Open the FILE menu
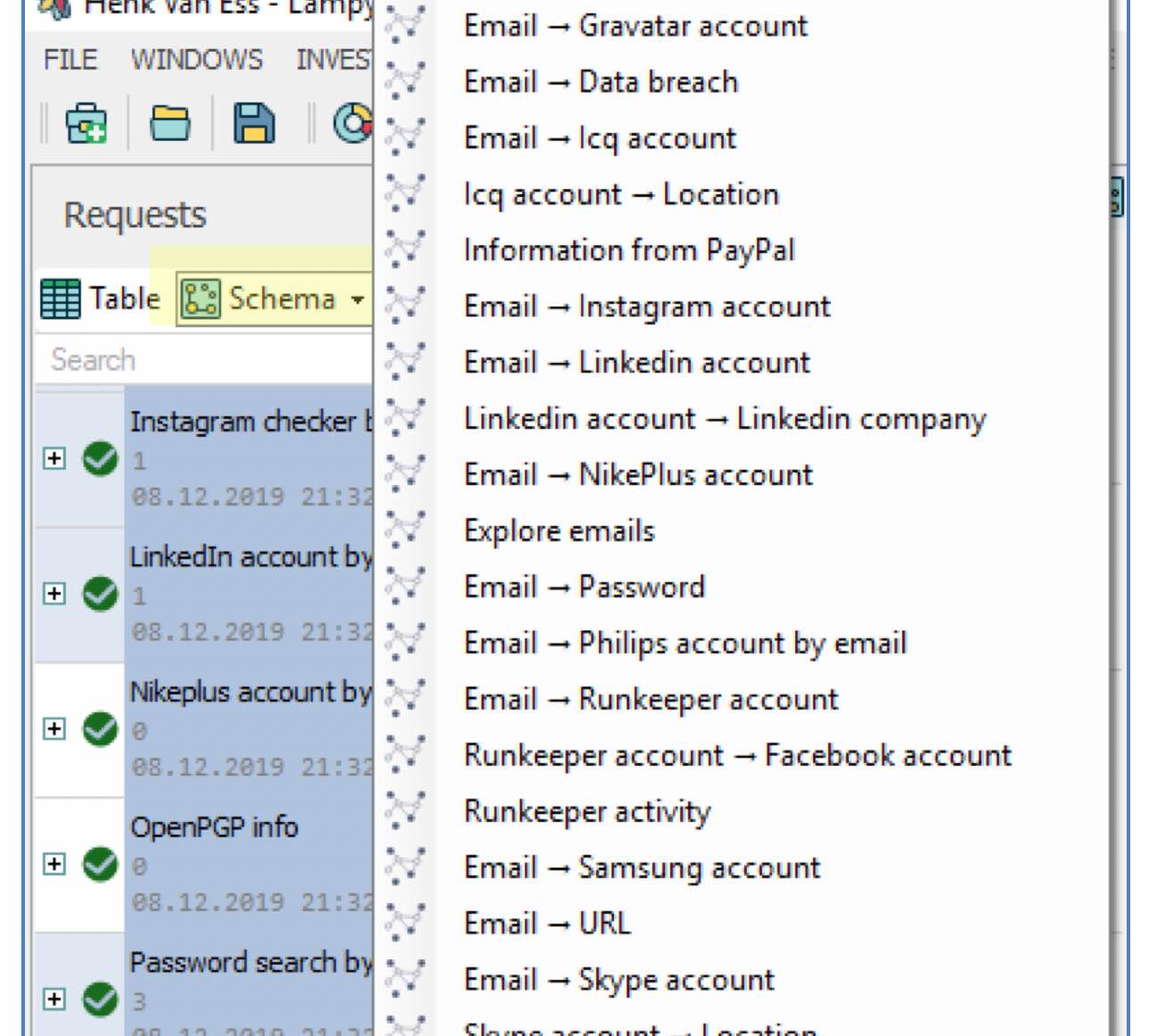Screen dimensions: 1157x1036 (x=70, y=60)
